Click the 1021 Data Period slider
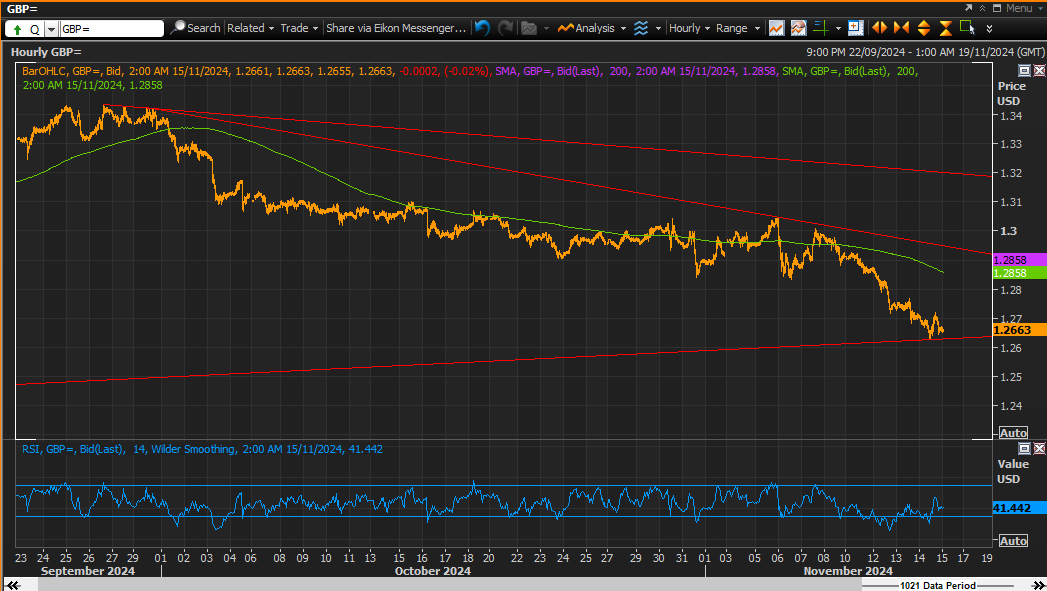The height and width of the screenshot is (591, 1047). click(937, 586)
